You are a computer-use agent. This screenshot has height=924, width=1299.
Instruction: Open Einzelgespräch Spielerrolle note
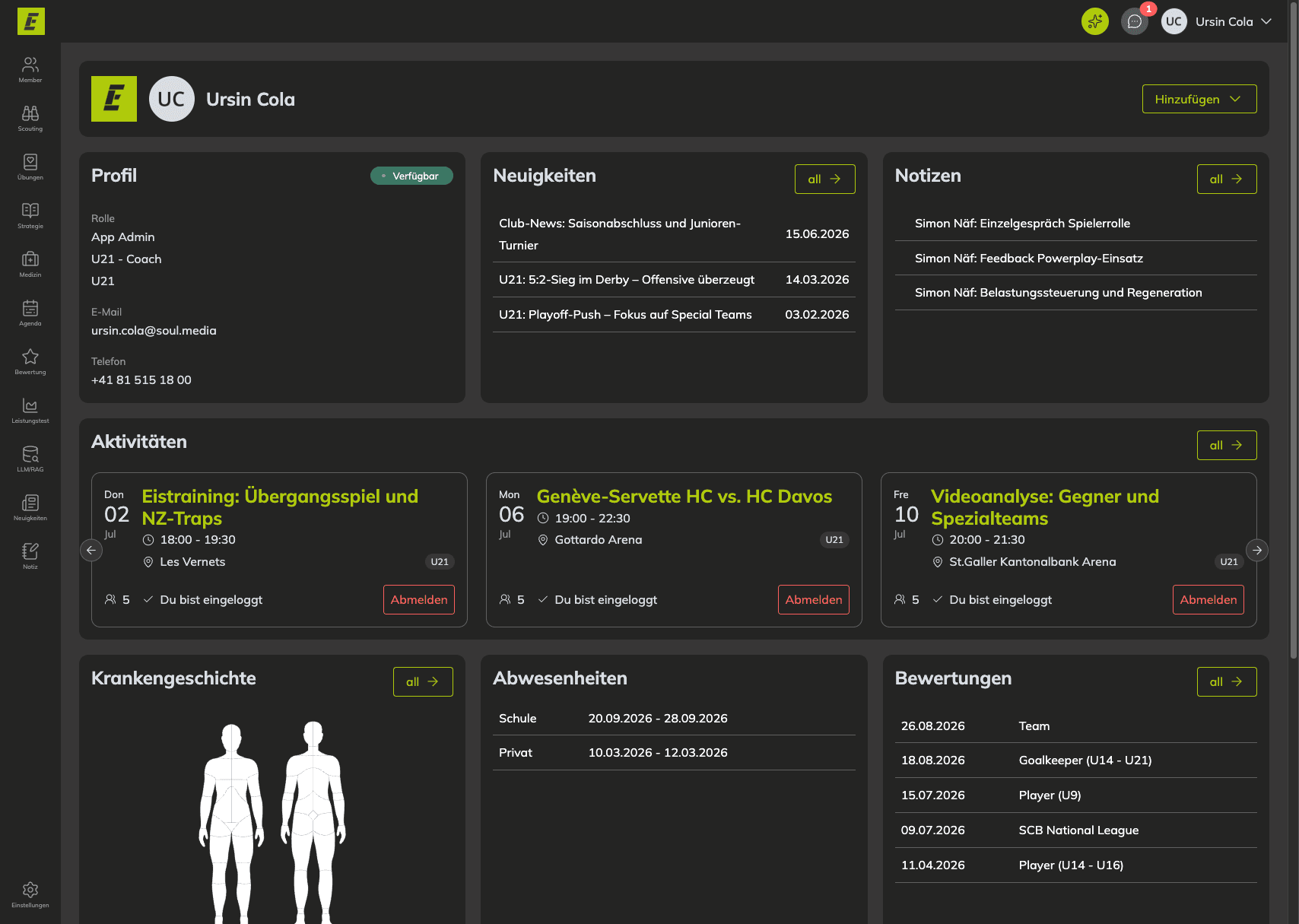pos(1076,224)
